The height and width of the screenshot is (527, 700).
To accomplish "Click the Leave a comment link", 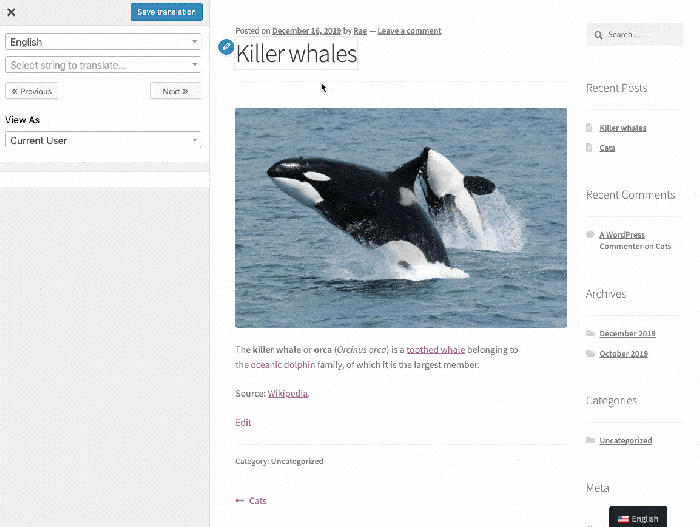I will (x=409, y=31).
